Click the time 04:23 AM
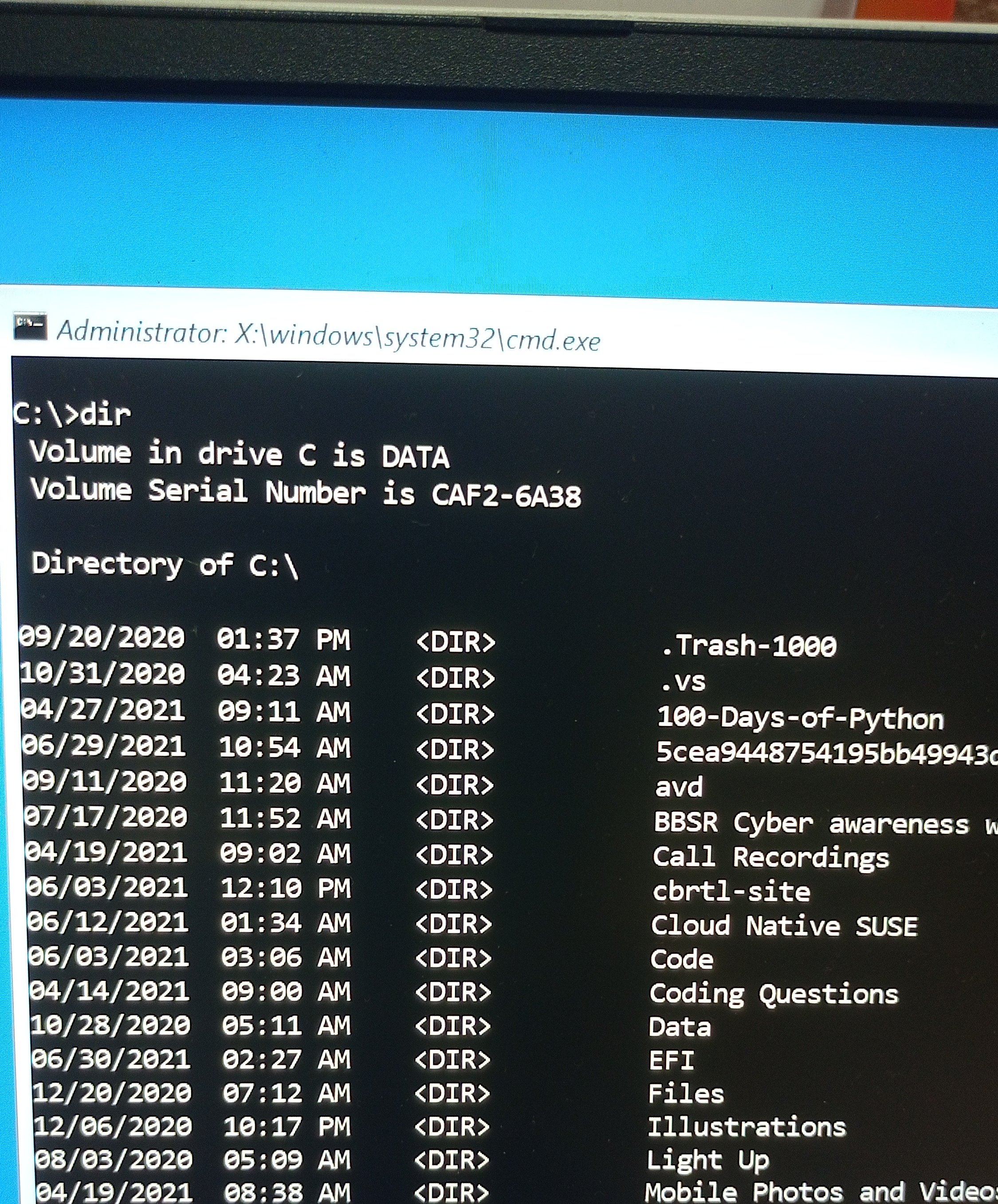Viewport: 998px width, 1204px height. [x=284, y=676]
